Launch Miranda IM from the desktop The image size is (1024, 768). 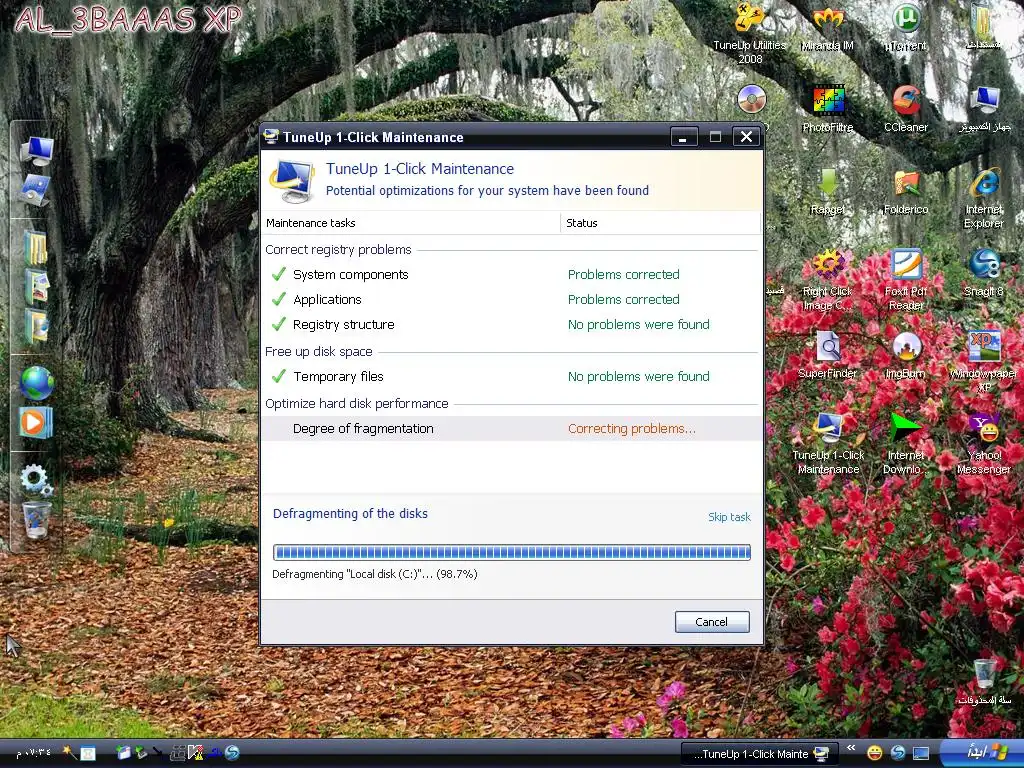(827, 29)
